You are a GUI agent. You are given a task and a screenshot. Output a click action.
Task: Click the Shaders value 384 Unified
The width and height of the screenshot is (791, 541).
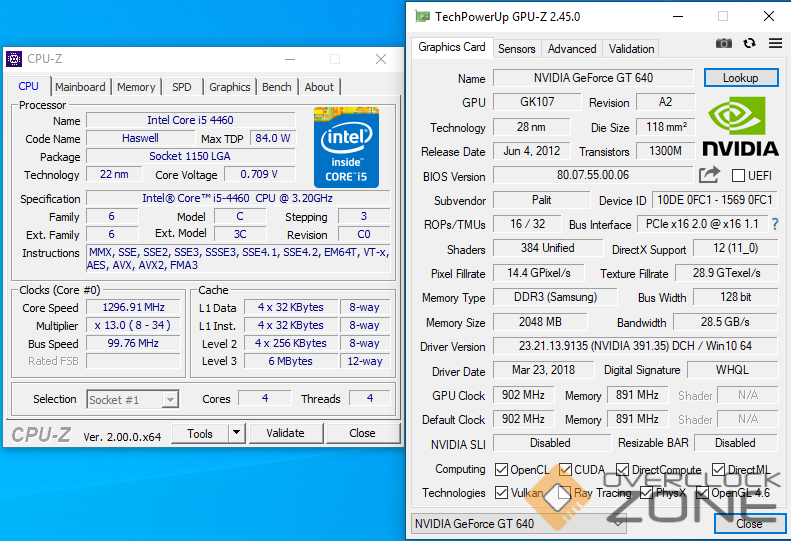tap(548, 248)
